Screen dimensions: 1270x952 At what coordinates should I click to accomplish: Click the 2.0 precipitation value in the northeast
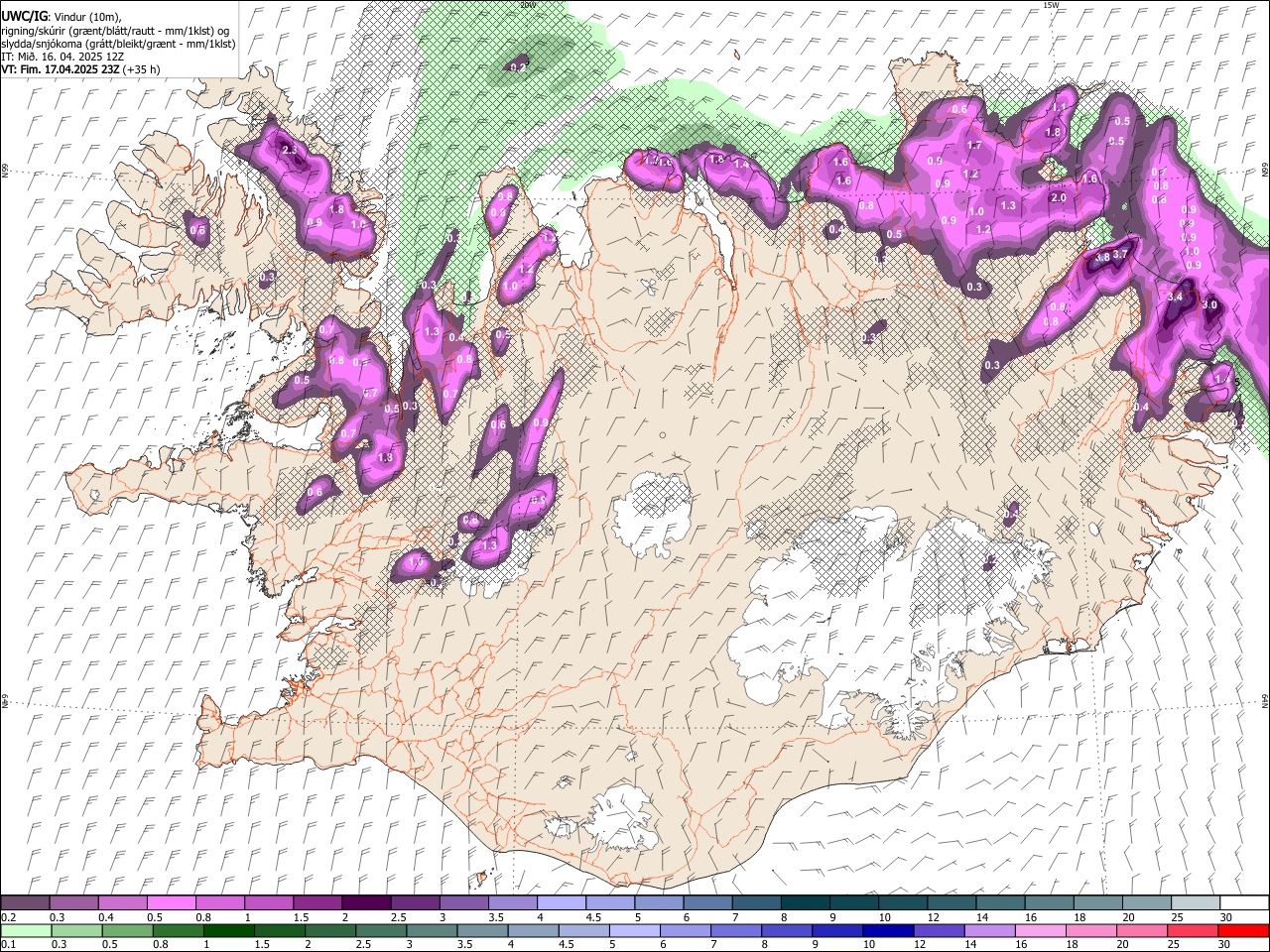coord(1058,197)
